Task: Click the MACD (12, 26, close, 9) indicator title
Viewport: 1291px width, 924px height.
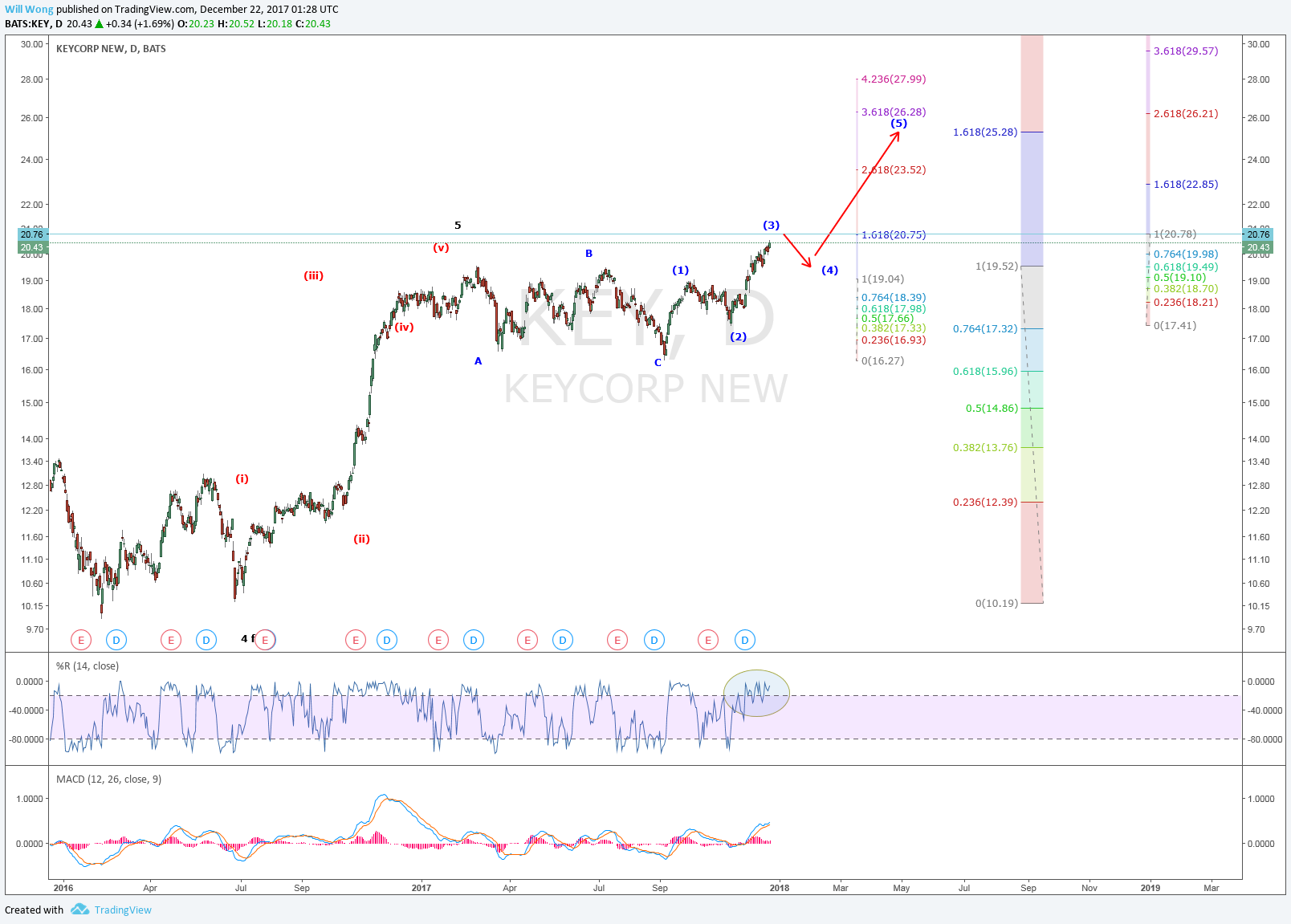Action: 108,779
